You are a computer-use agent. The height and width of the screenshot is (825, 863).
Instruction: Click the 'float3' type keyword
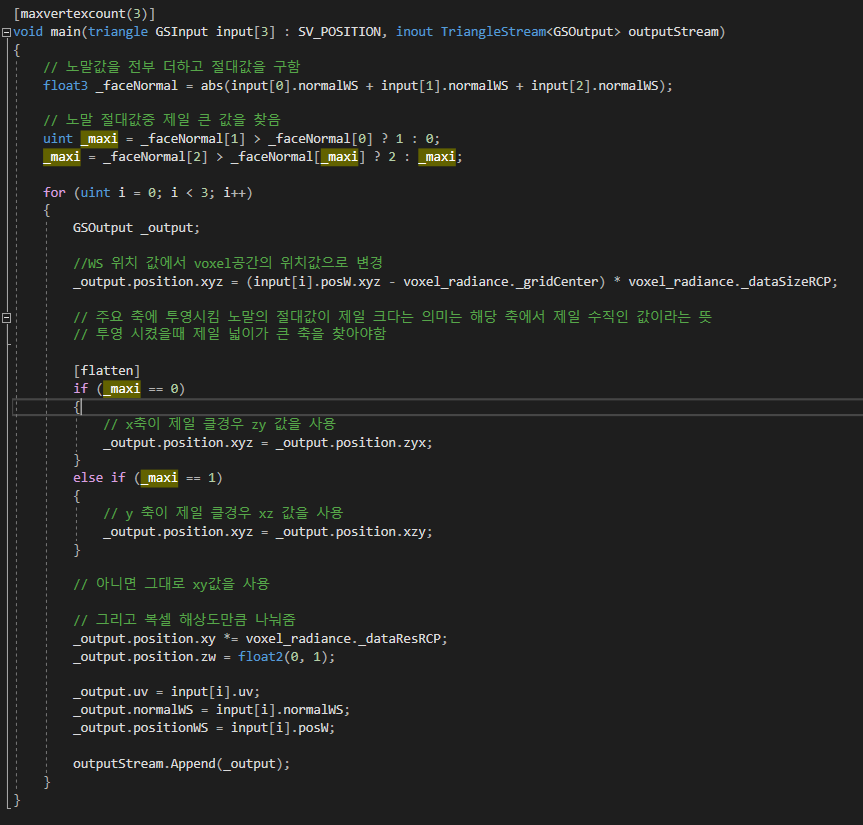pos(65,86)
